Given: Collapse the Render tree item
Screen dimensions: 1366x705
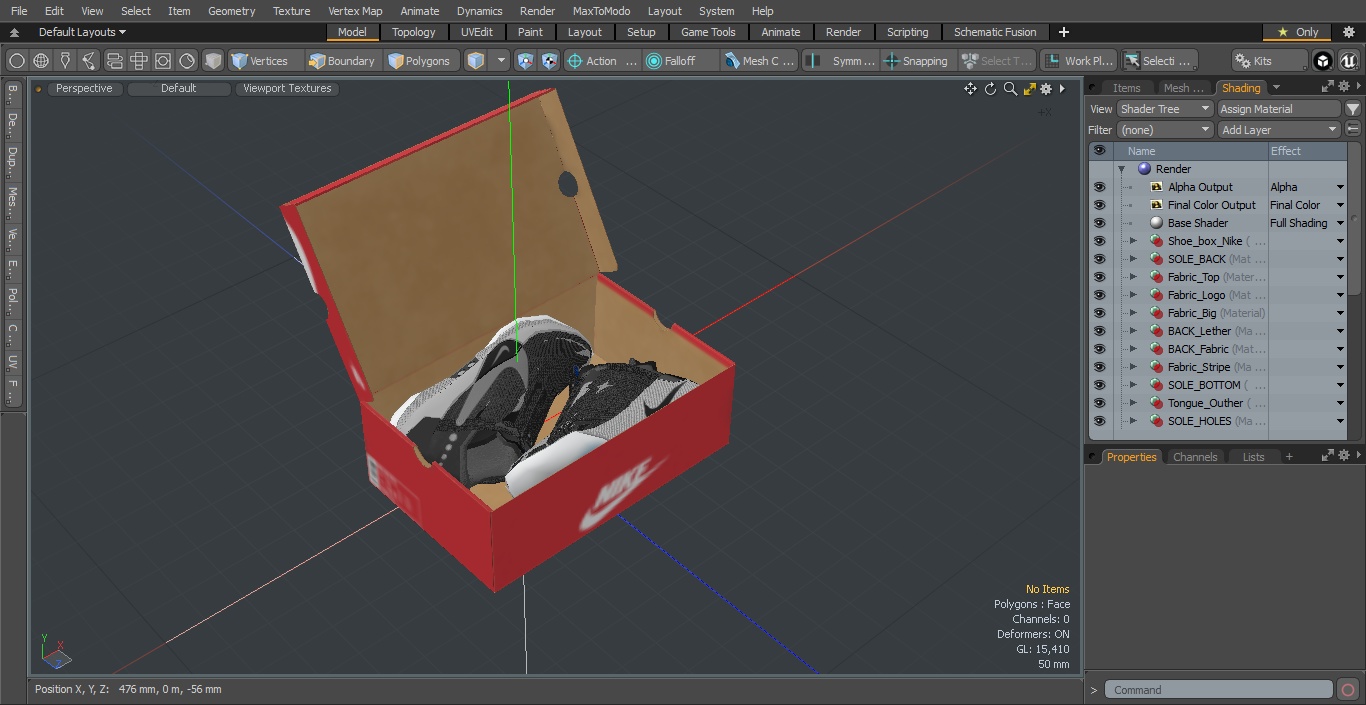Looking at the screenshot, I should [x=1122, y=169].
